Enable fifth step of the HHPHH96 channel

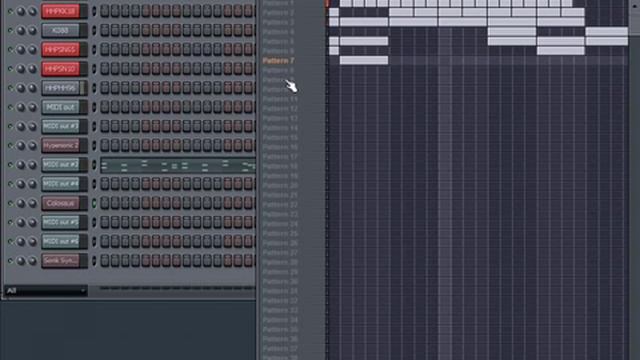(146, 88)
